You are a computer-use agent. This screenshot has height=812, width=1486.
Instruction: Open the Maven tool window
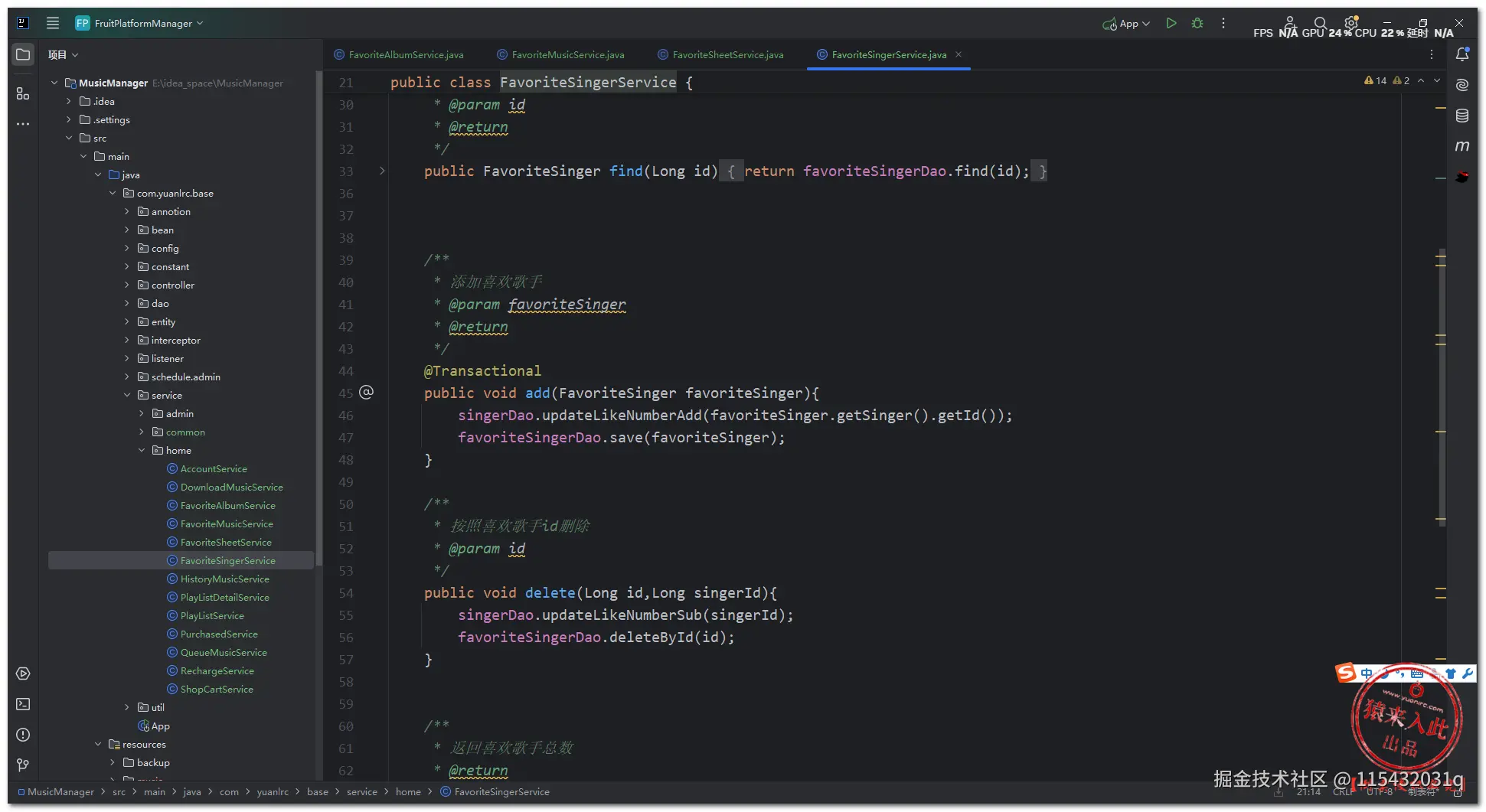(1462, 146)
